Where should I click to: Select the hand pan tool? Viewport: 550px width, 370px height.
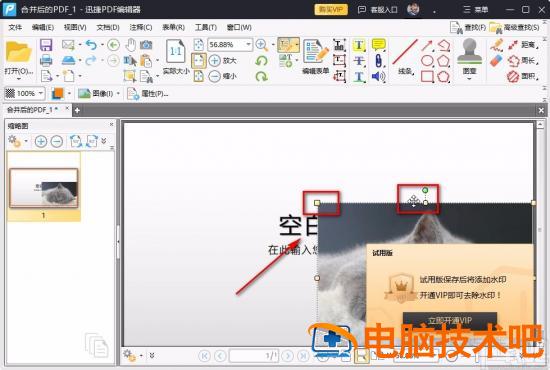pyautogui.click(x=130, y=45)
